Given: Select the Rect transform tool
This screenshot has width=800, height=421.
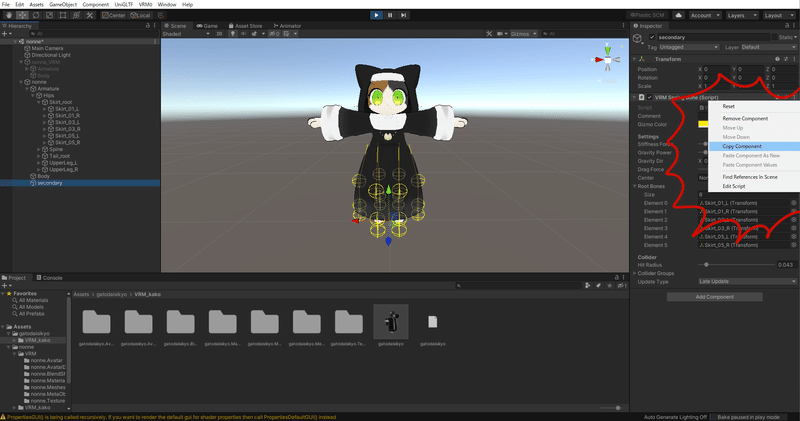Looking at the screenshot, I should [63, 15].
